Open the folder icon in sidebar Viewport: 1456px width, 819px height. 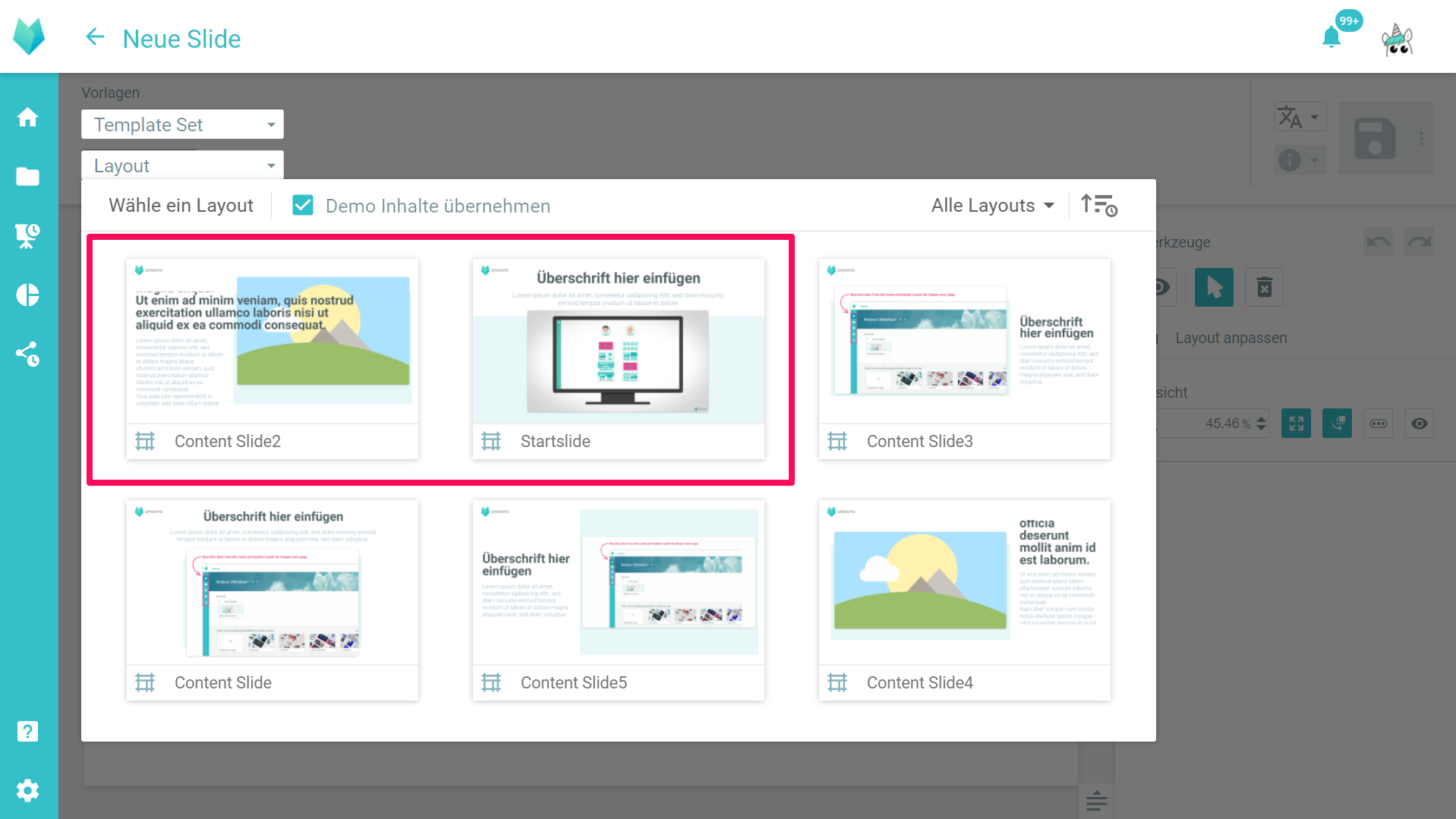(x=28, y=177)
